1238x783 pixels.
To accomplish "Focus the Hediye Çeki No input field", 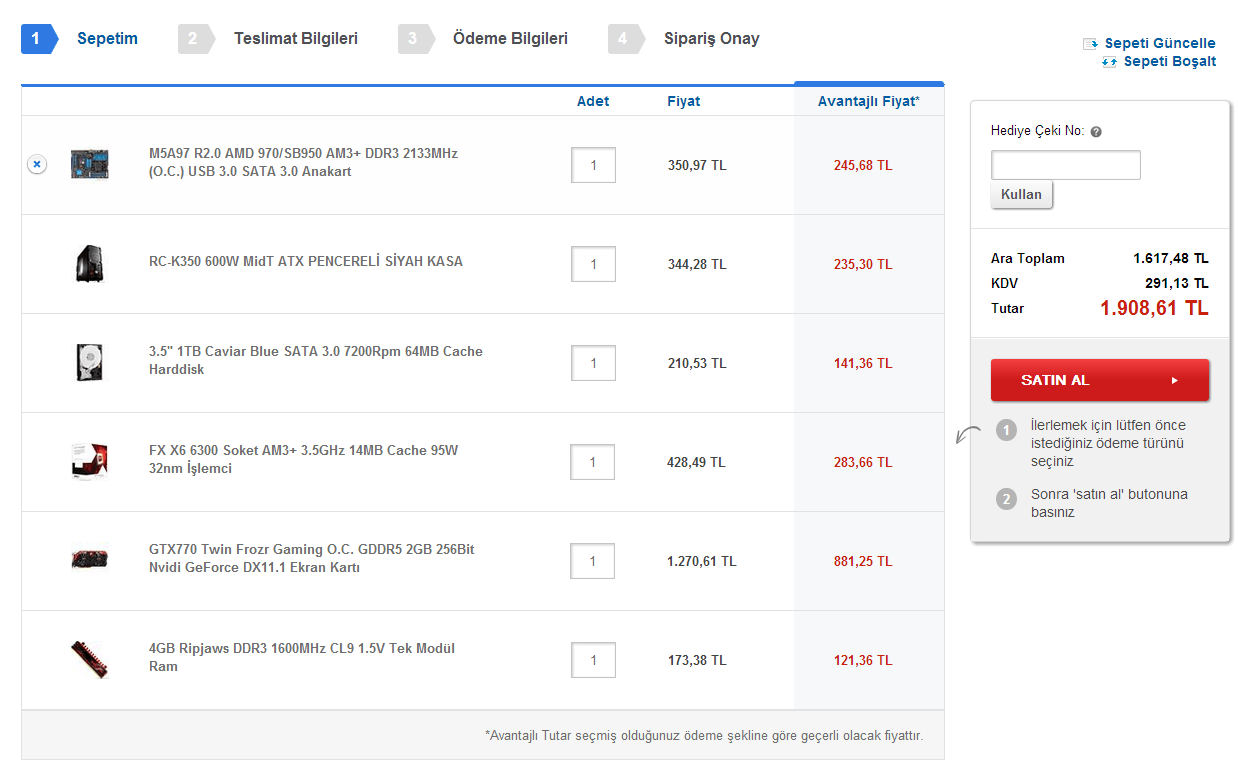I will (x=1065, y=165).
